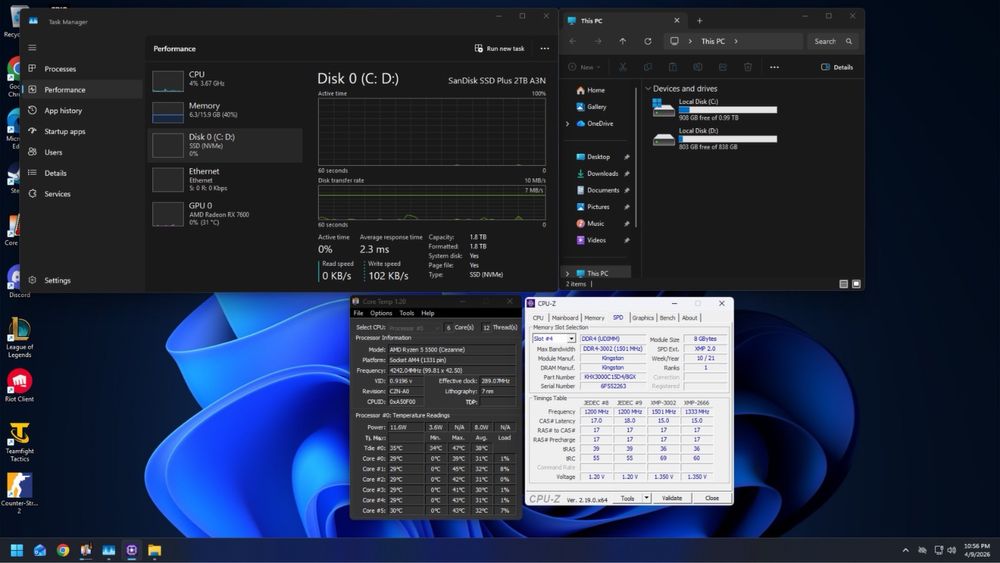Click Search box in File Explorer
The image size is (1000, 563).
(x=832, y=41)
